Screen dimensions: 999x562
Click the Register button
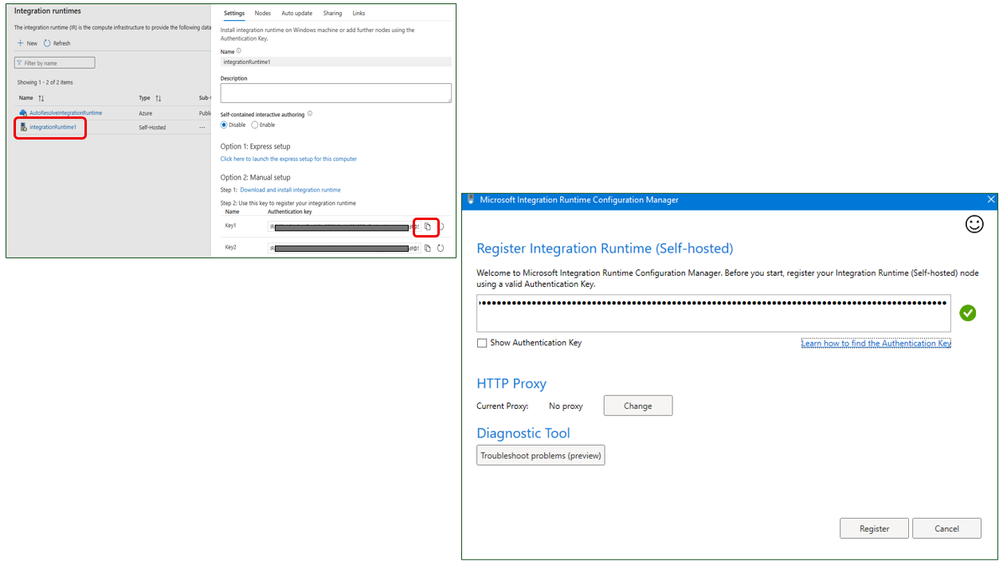874,529
